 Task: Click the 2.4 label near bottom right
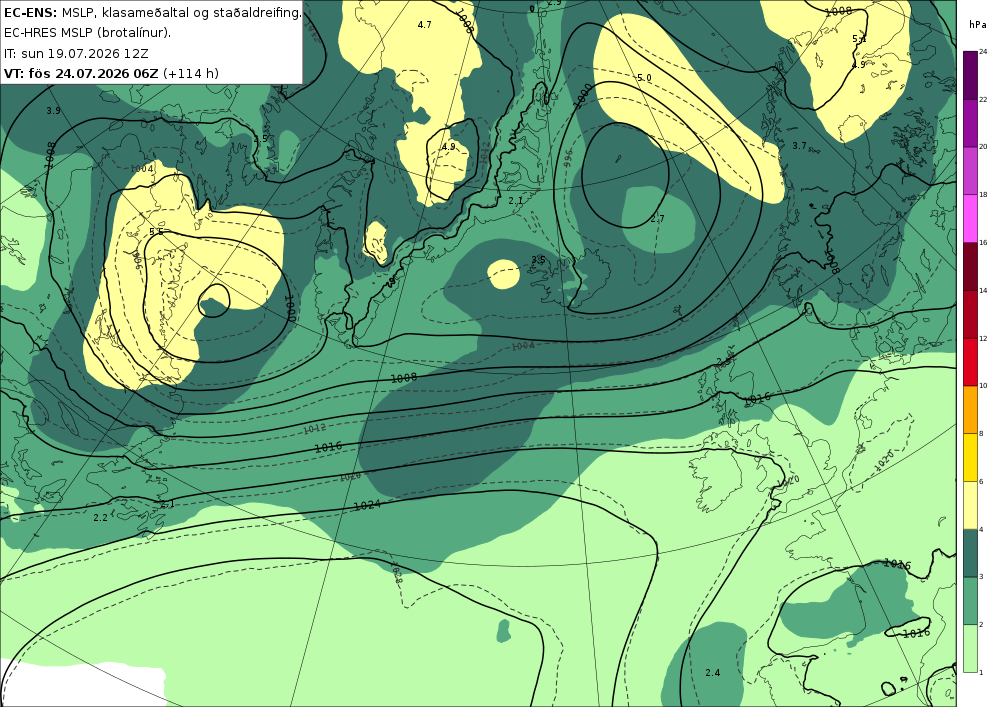(x=712, y=673)
